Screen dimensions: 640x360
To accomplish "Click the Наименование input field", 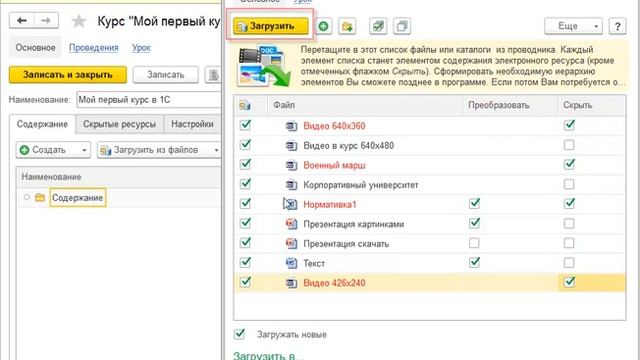I will (149, 100).
